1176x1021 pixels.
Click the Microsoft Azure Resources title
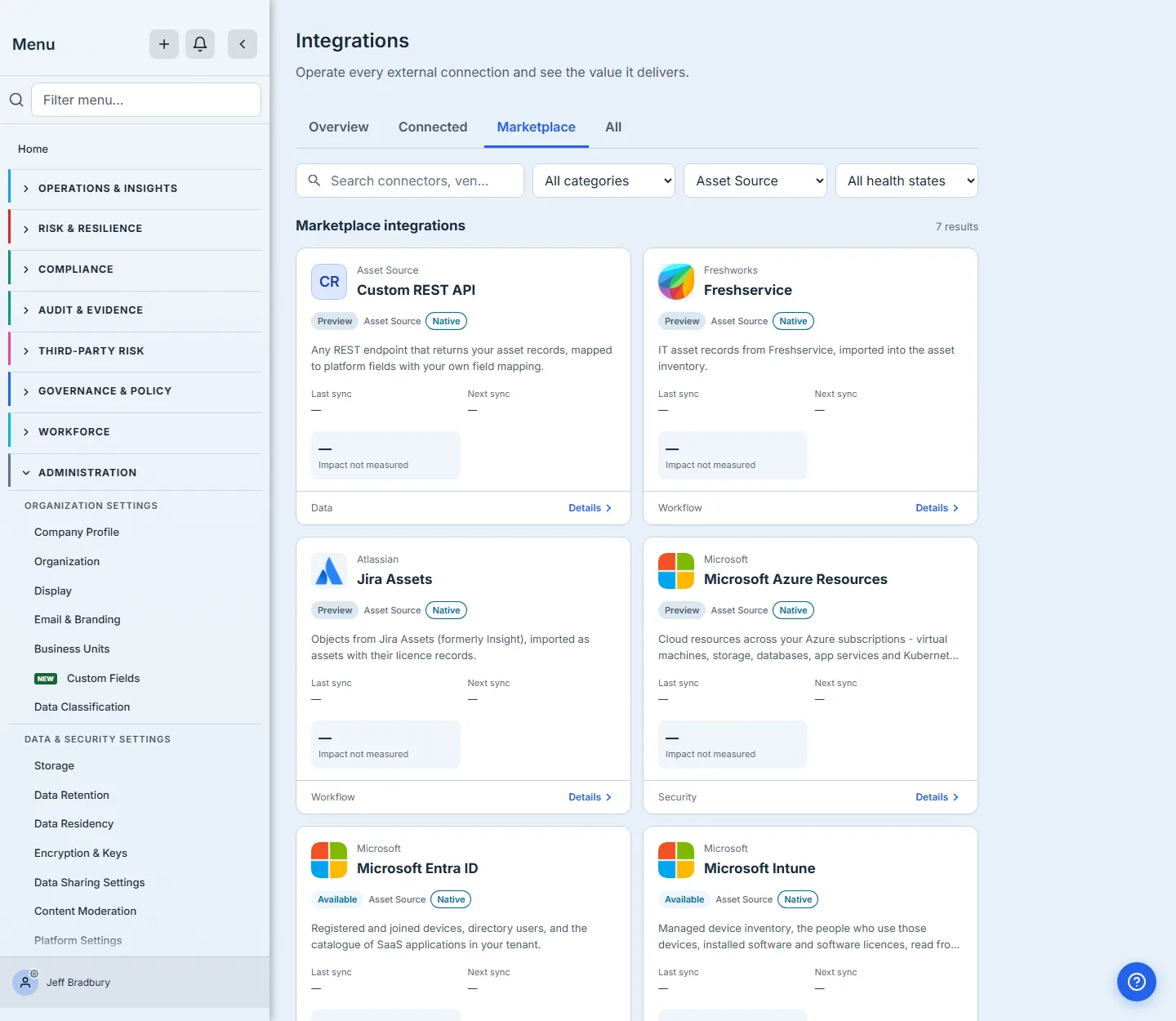pos(795,579)
